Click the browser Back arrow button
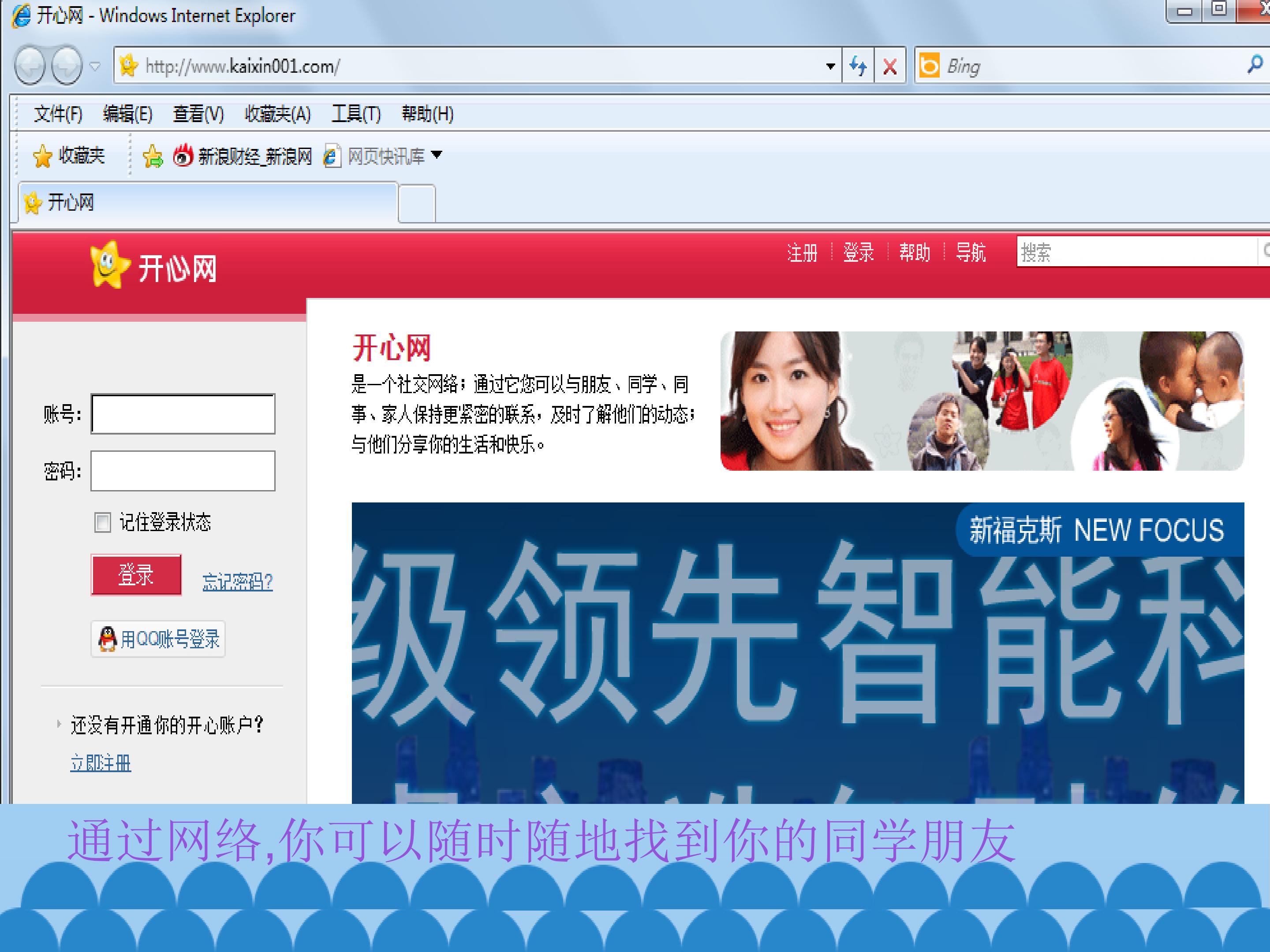Viewport: 1270px width, 952px height. pos(30,65)
